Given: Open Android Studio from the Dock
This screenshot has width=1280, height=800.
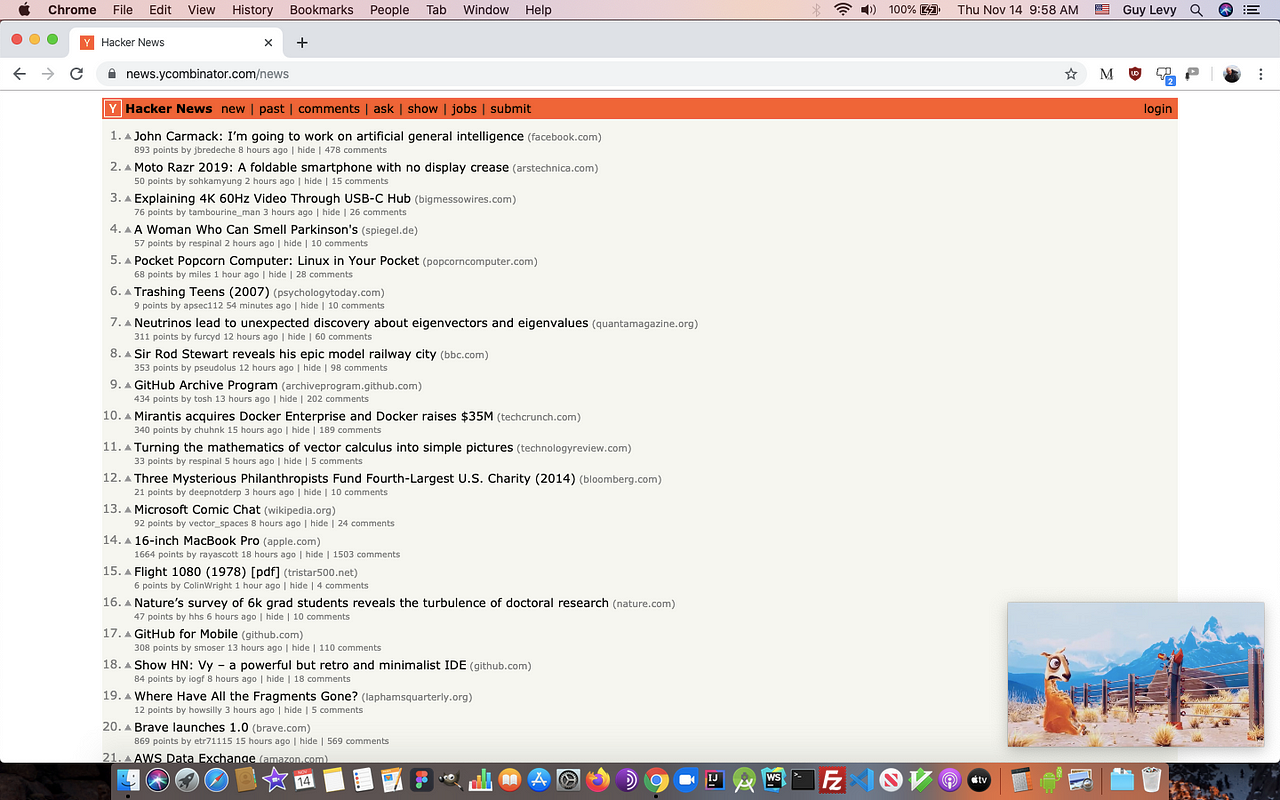Looking at the screenshot, I should pyautogui.click(x=744, y=779).
